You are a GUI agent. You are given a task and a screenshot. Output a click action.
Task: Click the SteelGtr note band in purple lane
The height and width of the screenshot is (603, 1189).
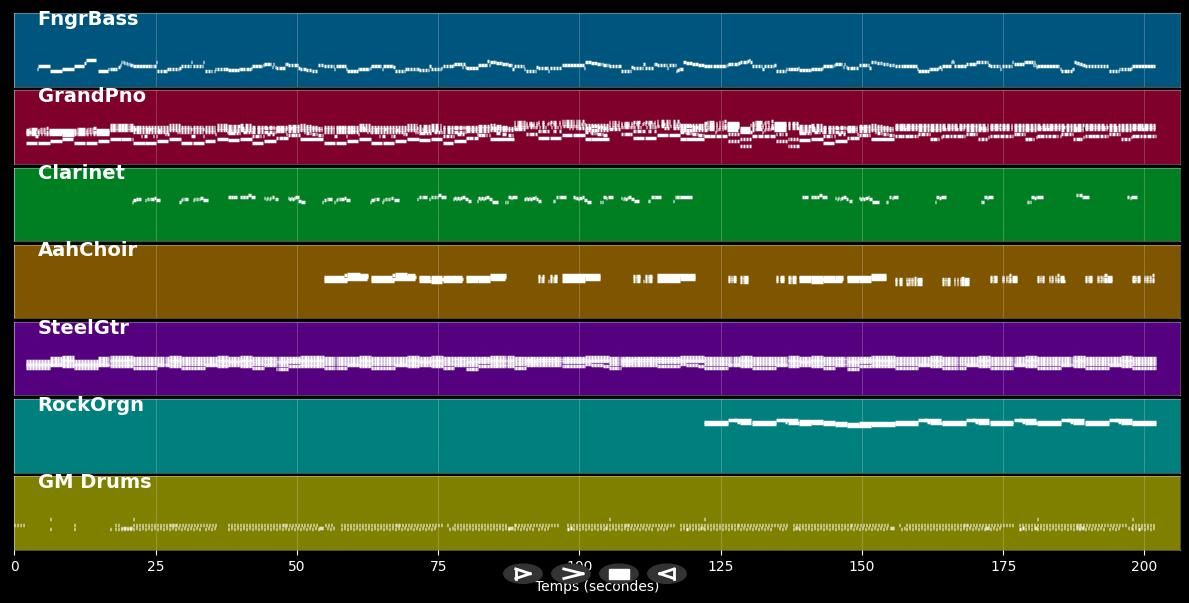click(x=591, y=363)
